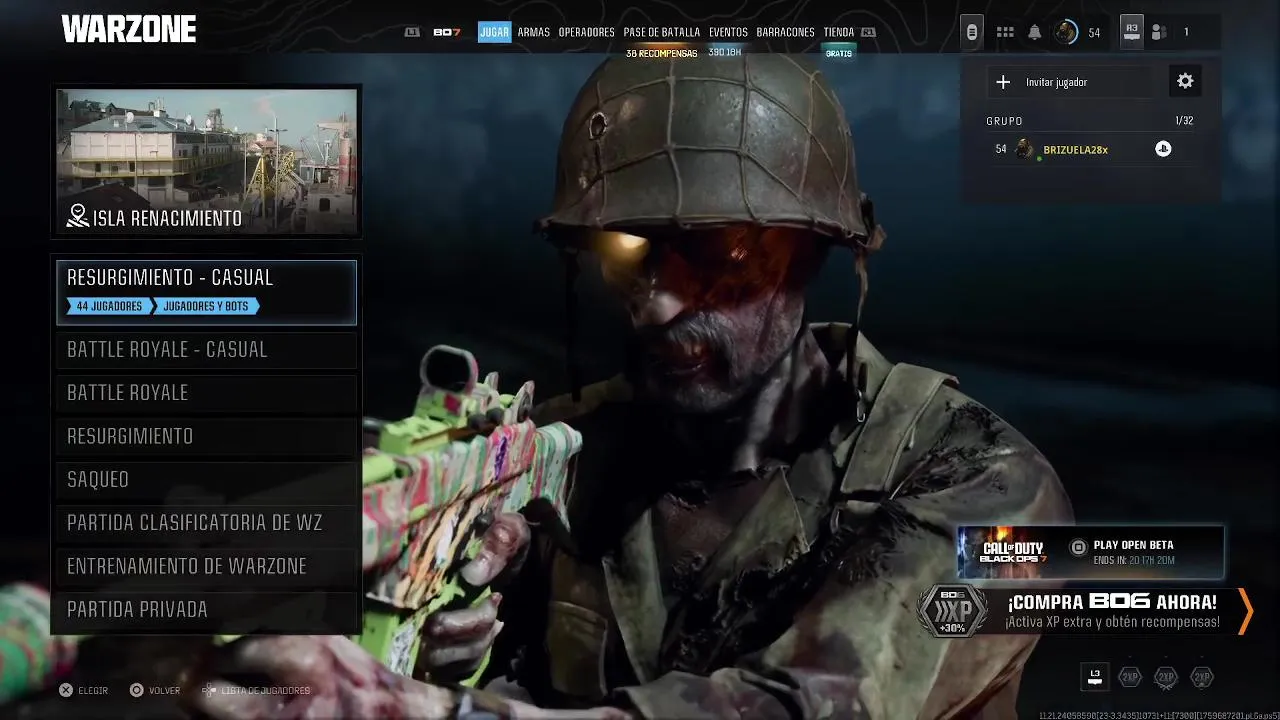Screen dimensions: 1280x720
Task: Click the Isla Renacimiento map thumbnail
Action: tap(207, 162)
